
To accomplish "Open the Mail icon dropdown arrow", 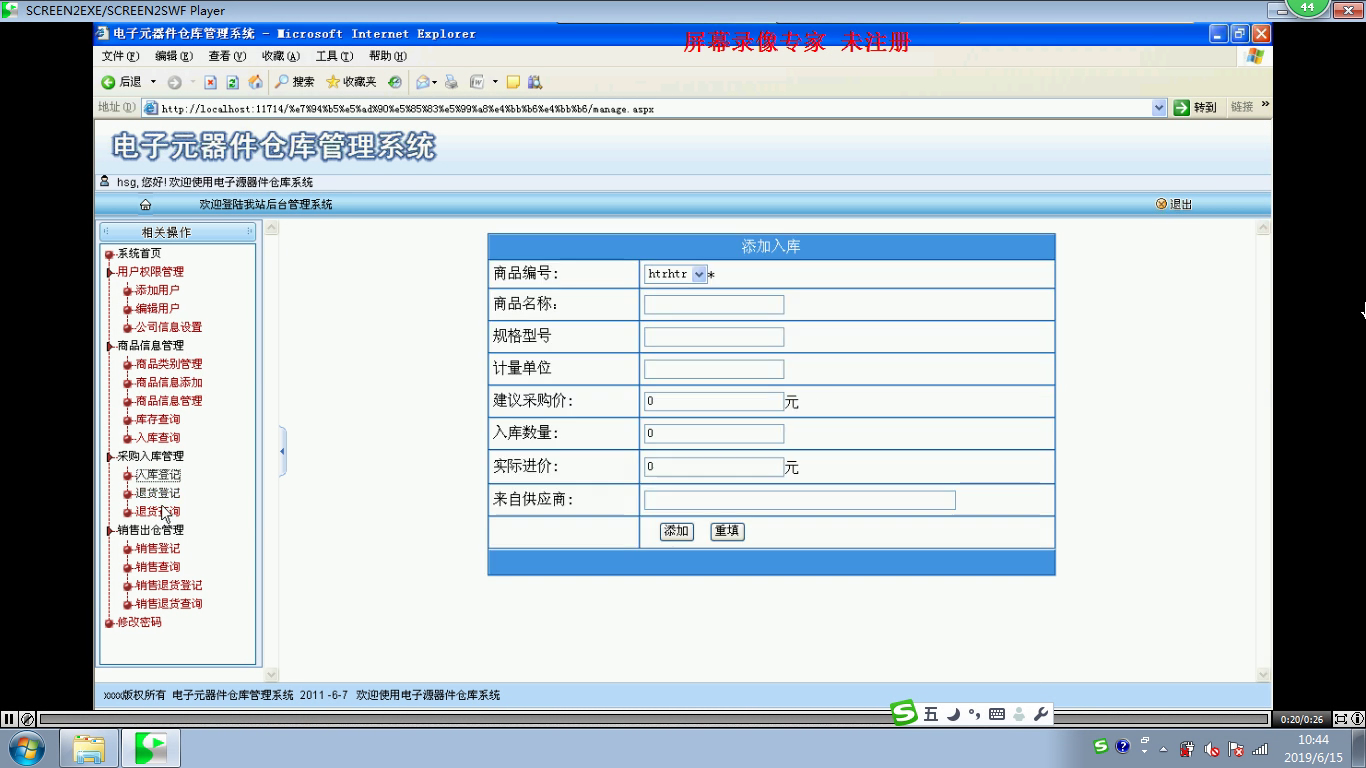I will point(434,82).
